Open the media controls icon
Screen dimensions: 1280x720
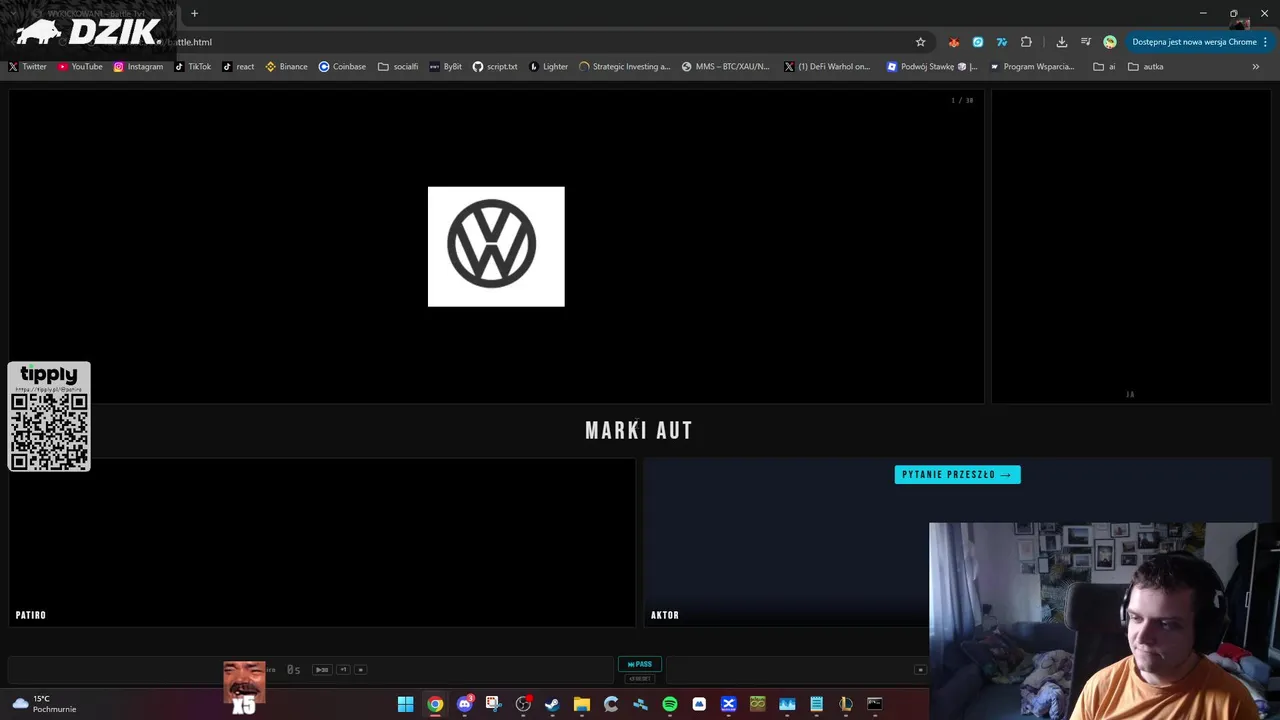point(1085,42)
